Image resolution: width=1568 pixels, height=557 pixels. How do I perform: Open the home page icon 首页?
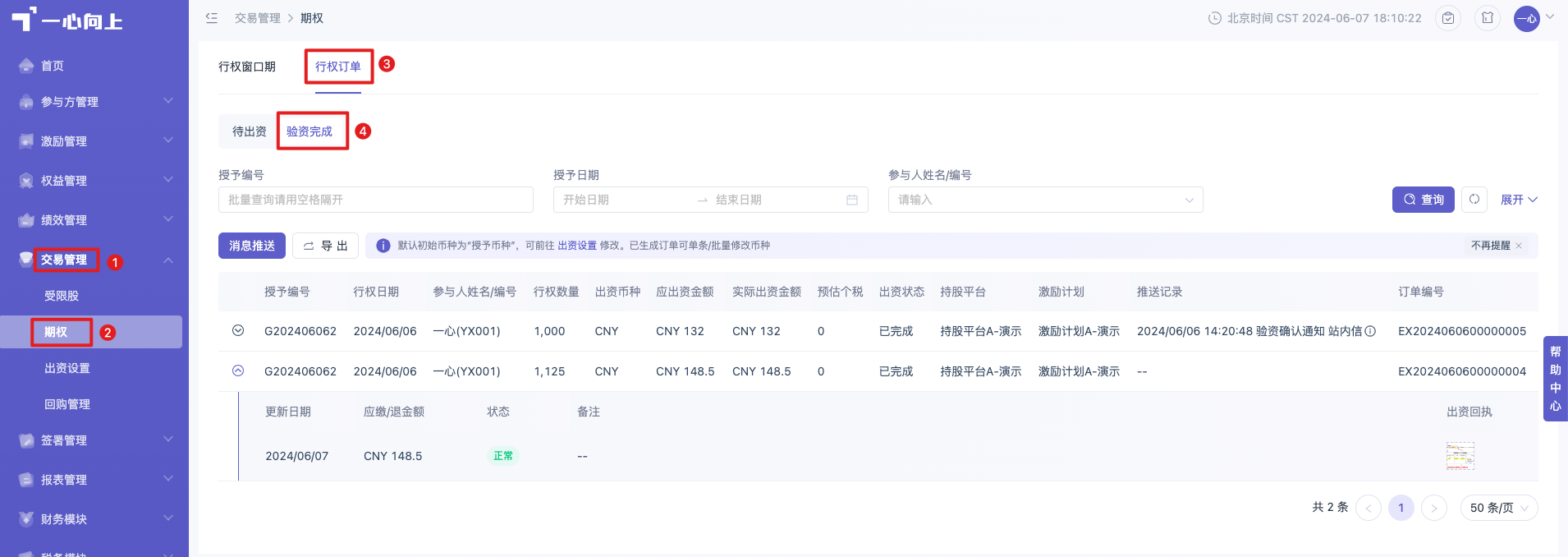point(26,66)
